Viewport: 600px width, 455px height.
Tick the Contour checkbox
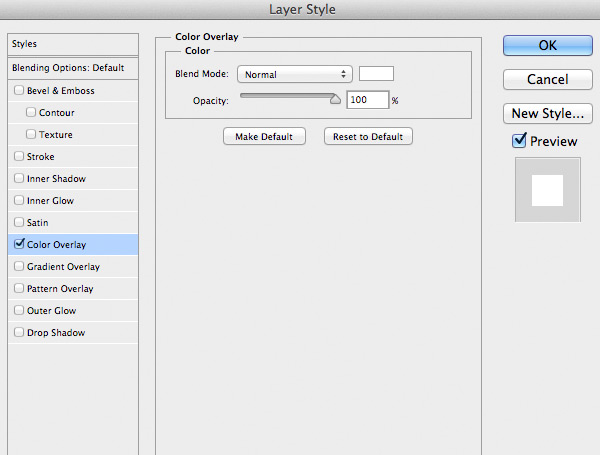point(31,113)
